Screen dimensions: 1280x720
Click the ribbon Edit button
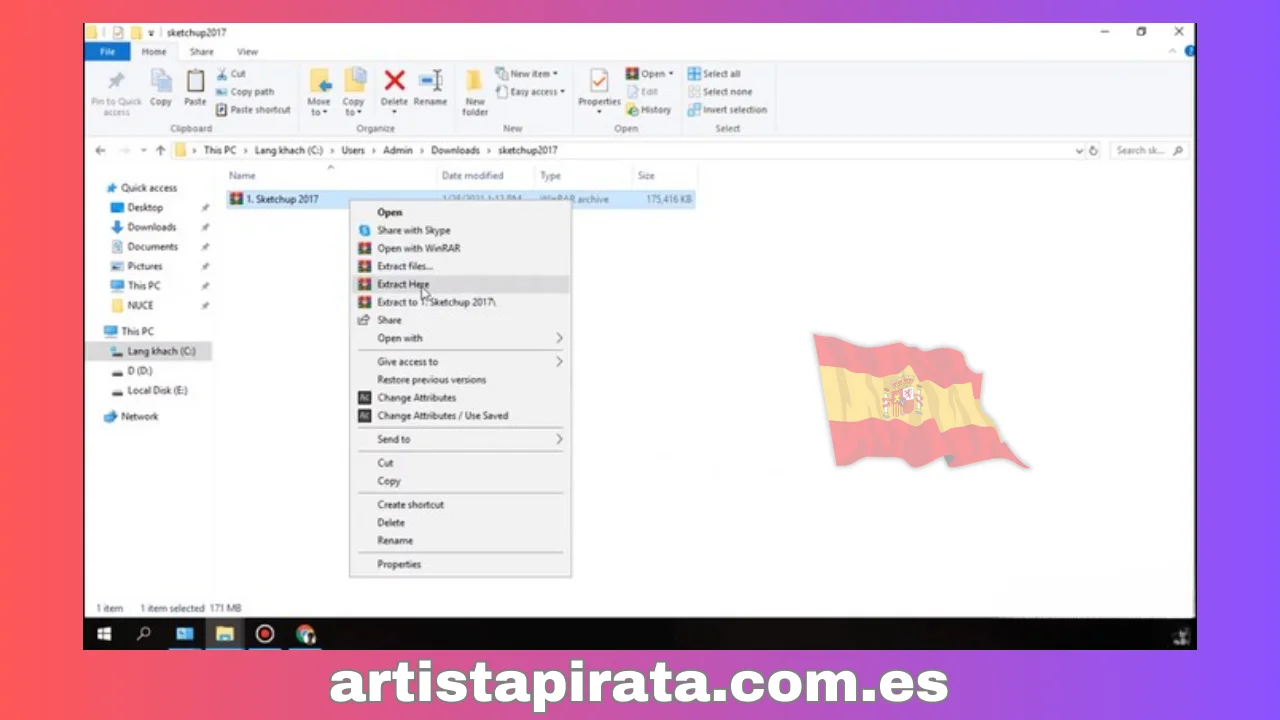click(x=642, y=92)
